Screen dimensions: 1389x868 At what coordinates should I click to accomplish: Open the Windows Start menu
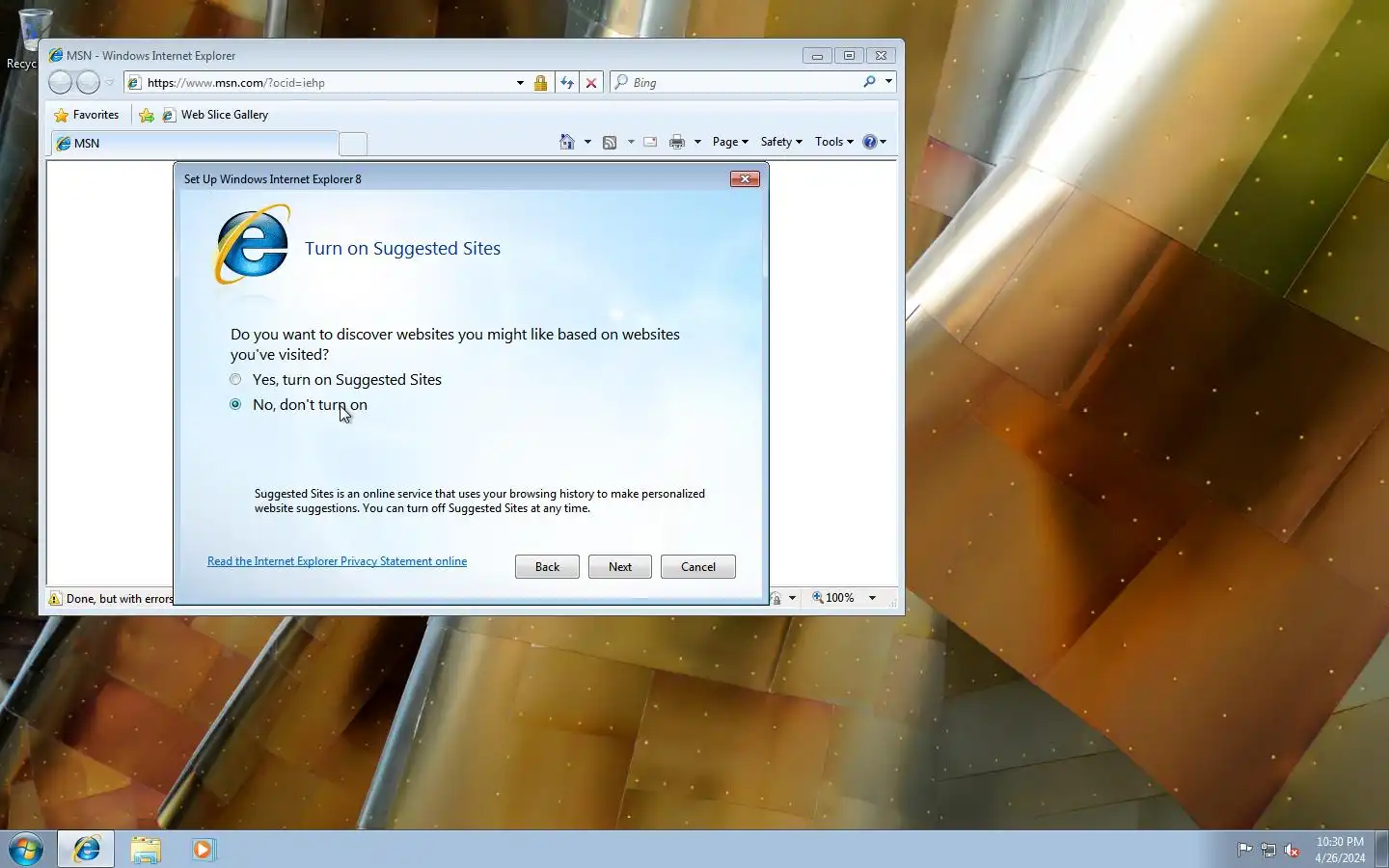(x=26, y=850)
